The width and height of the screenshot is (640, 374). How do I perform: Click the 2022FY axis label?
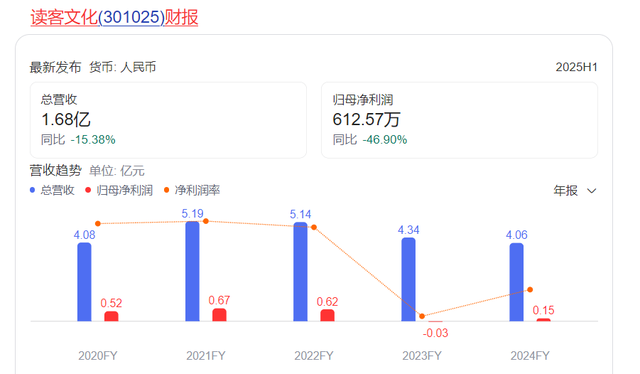pyautogui.click(x=314, y=356)
